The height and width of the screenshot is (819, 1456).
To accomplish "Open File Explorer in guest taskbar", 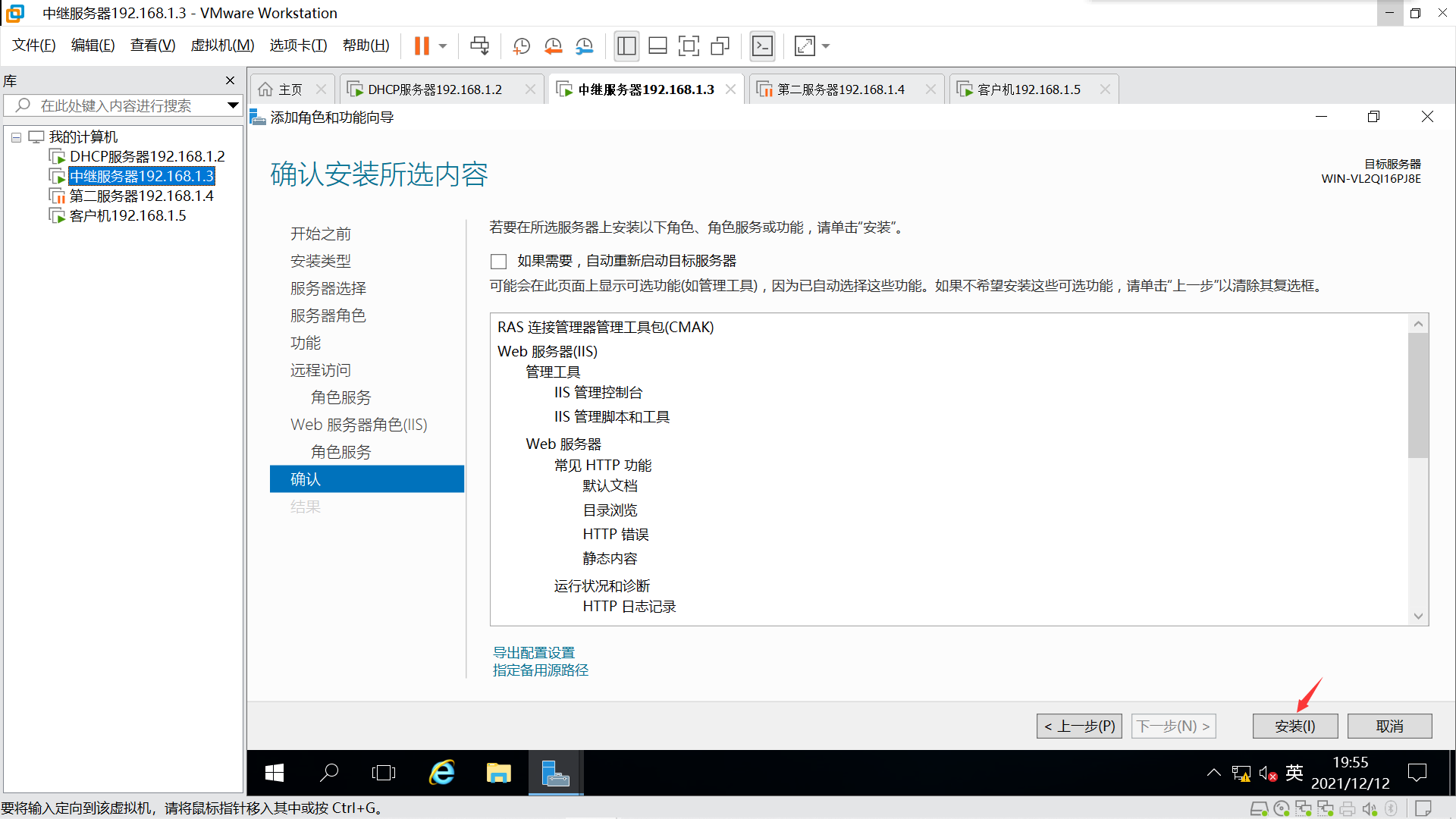I will 498,773.
